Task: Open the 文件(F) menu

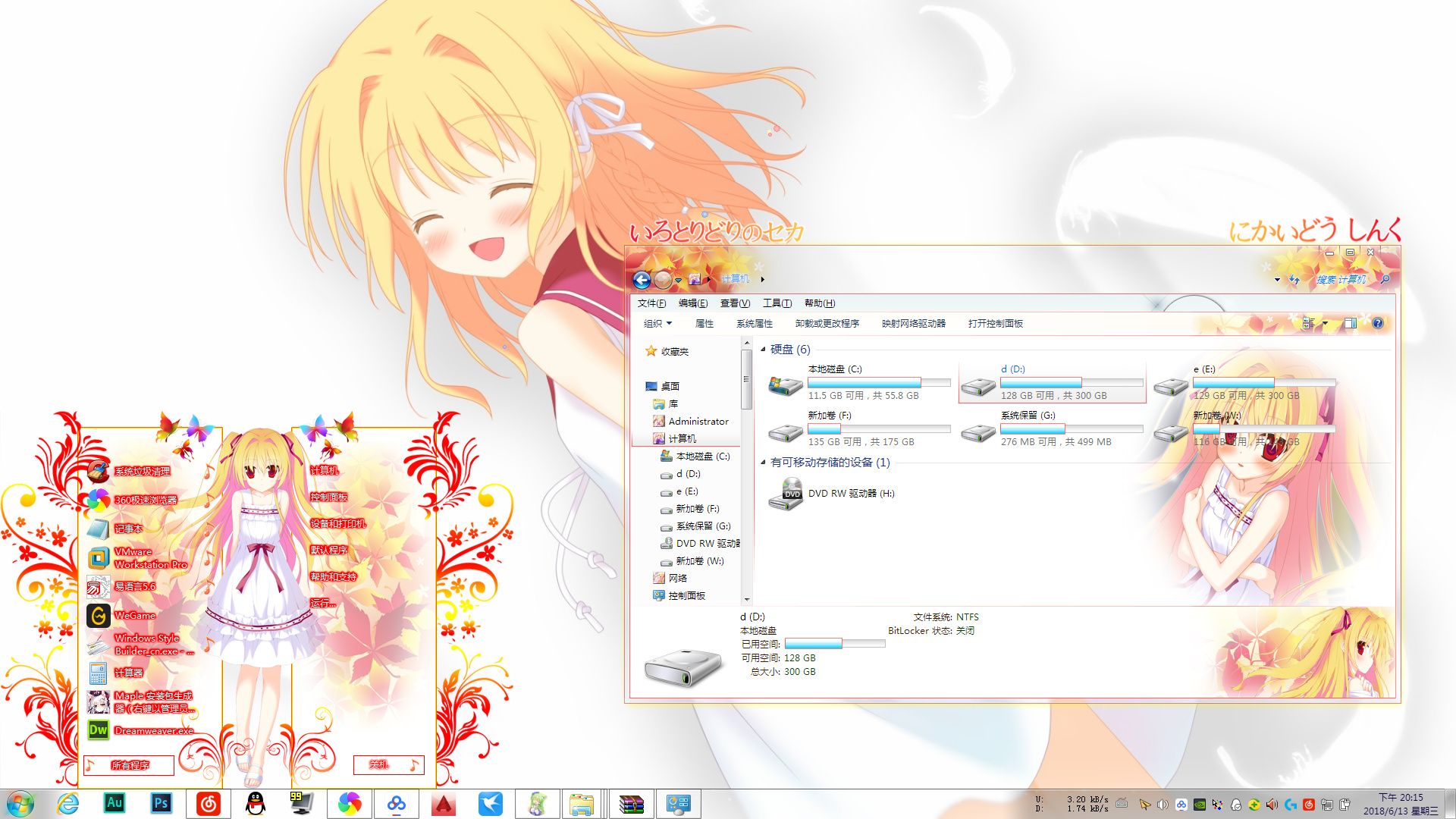Action: [651, 303]
